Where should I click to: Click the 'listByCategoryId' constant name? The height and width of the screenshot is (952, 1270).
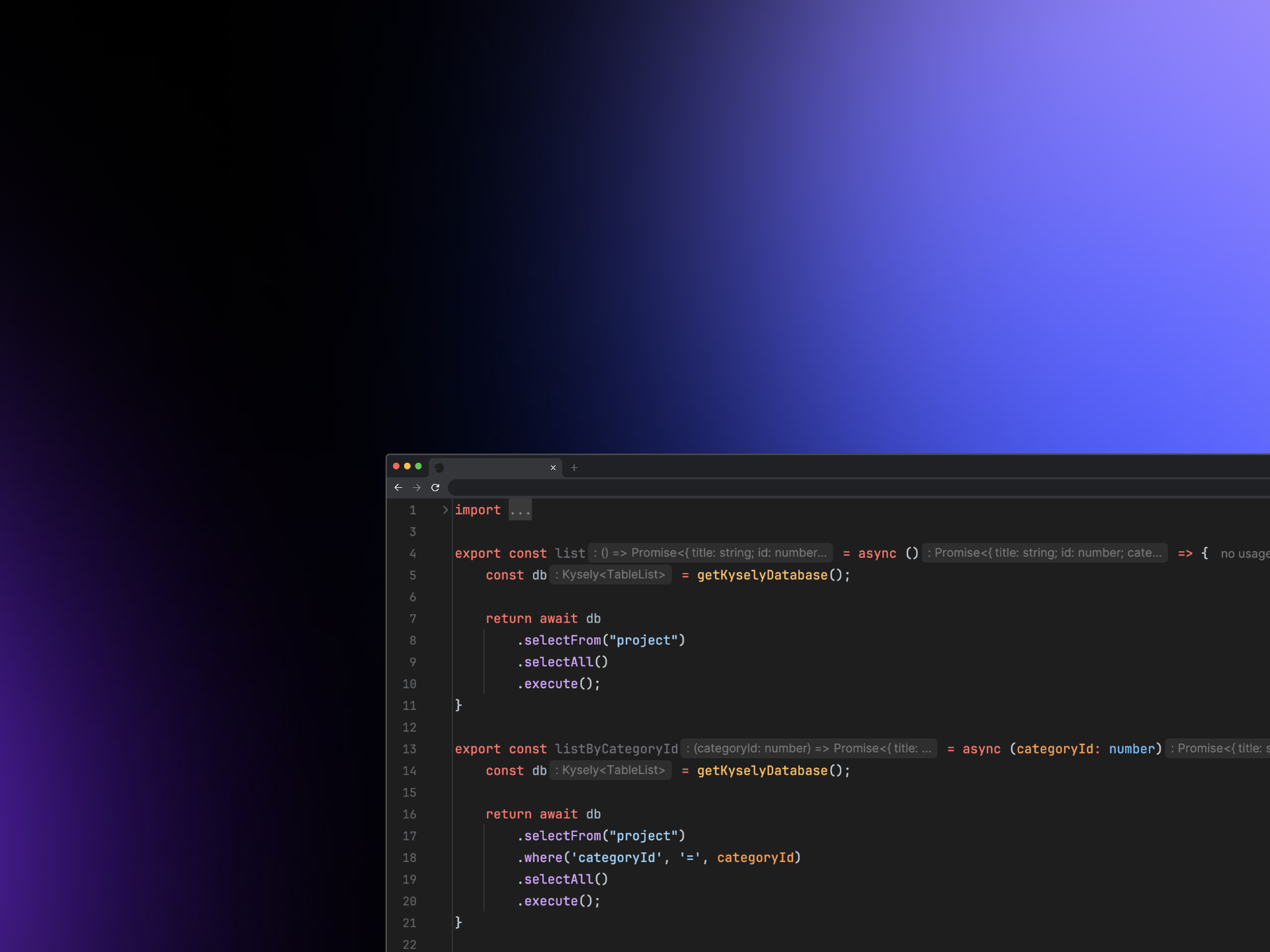click(616, 749)
